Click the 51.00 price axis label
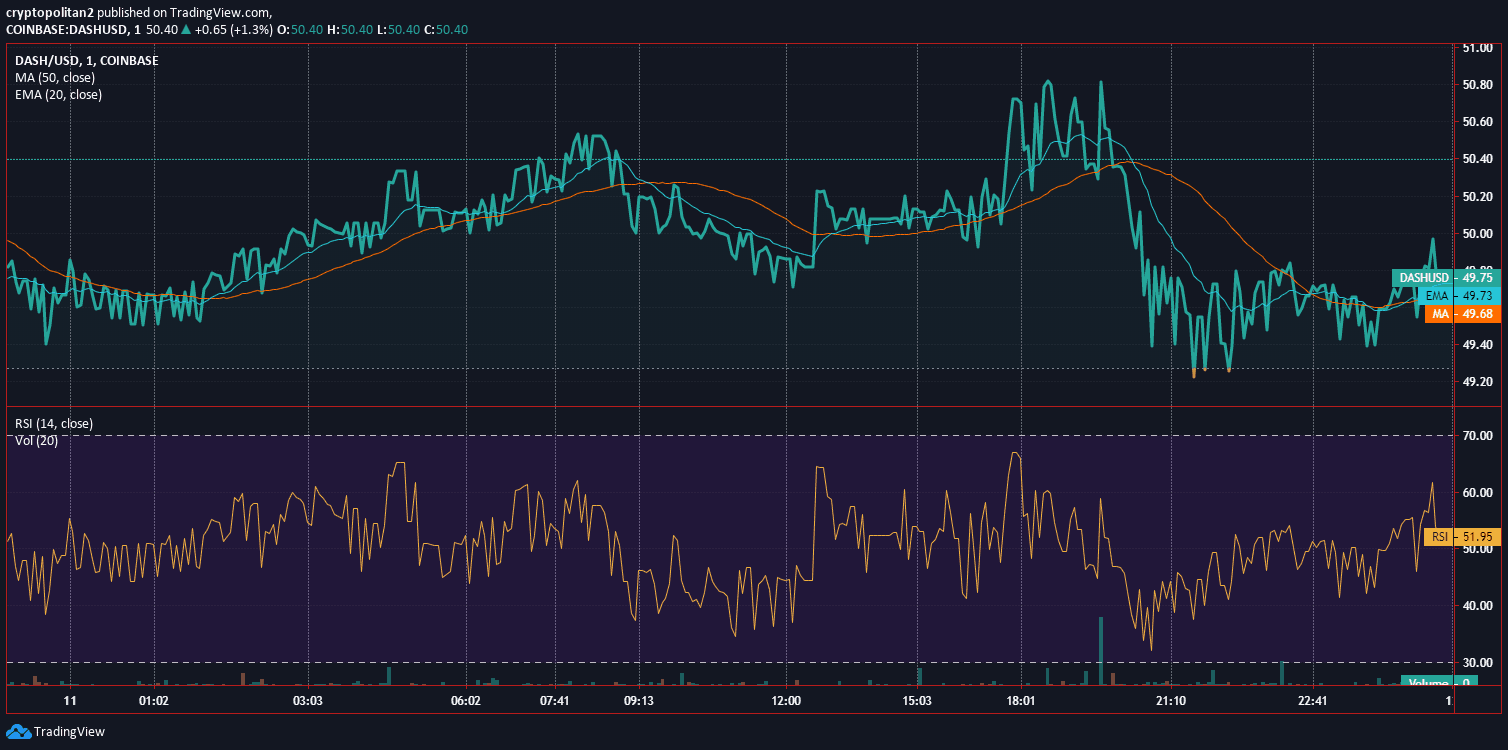1508x750 pixels. [x=1478, y=48]
